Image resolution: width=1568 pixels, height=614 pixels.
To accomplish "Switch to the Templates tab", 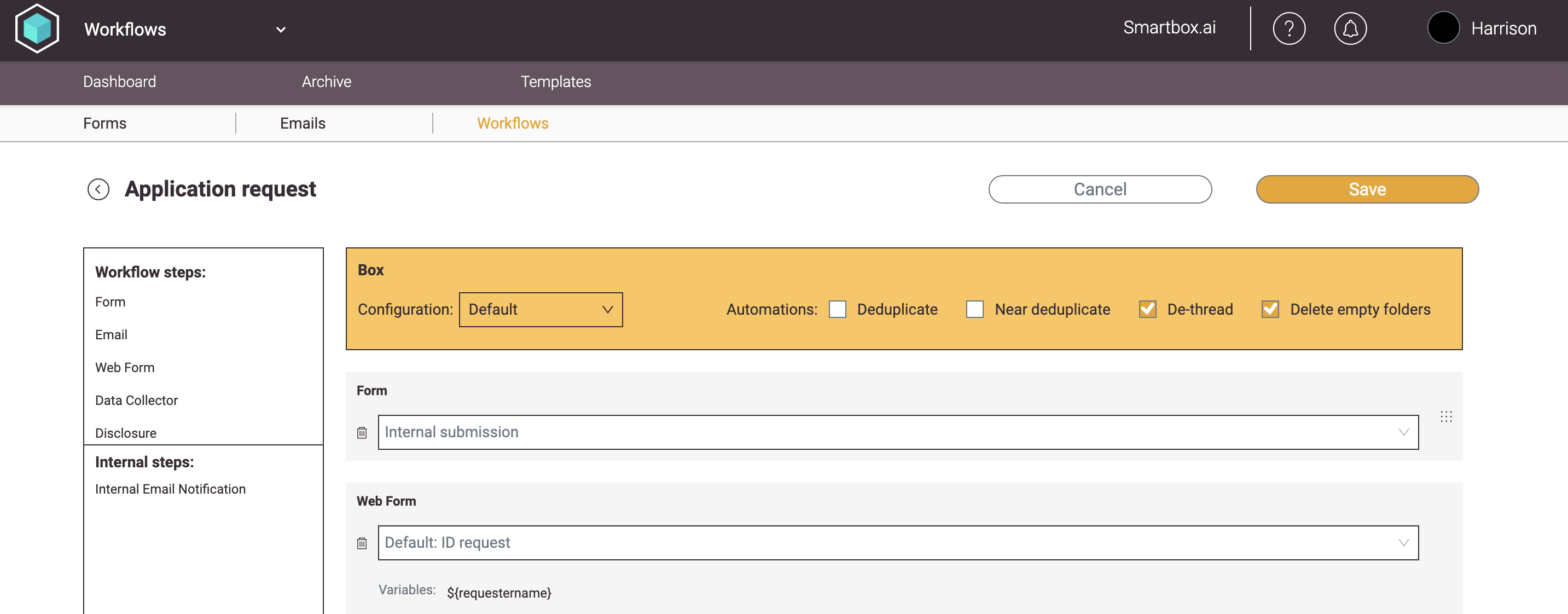I will pyautogui.click(x=555, y=82).
